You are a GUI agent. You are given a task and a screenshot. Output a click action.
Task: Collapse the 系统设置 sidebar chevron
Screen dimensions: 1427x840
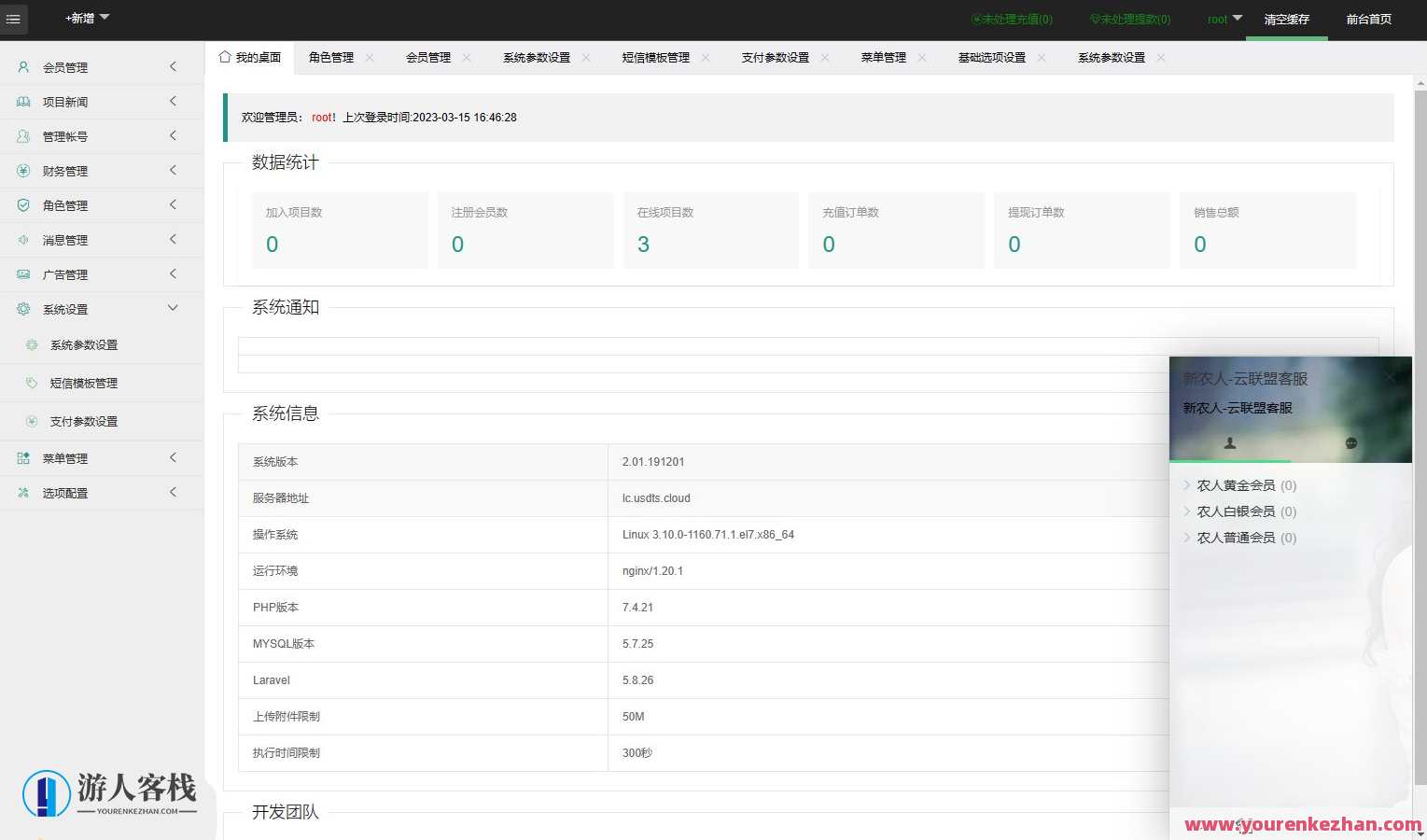click(173, 308)
